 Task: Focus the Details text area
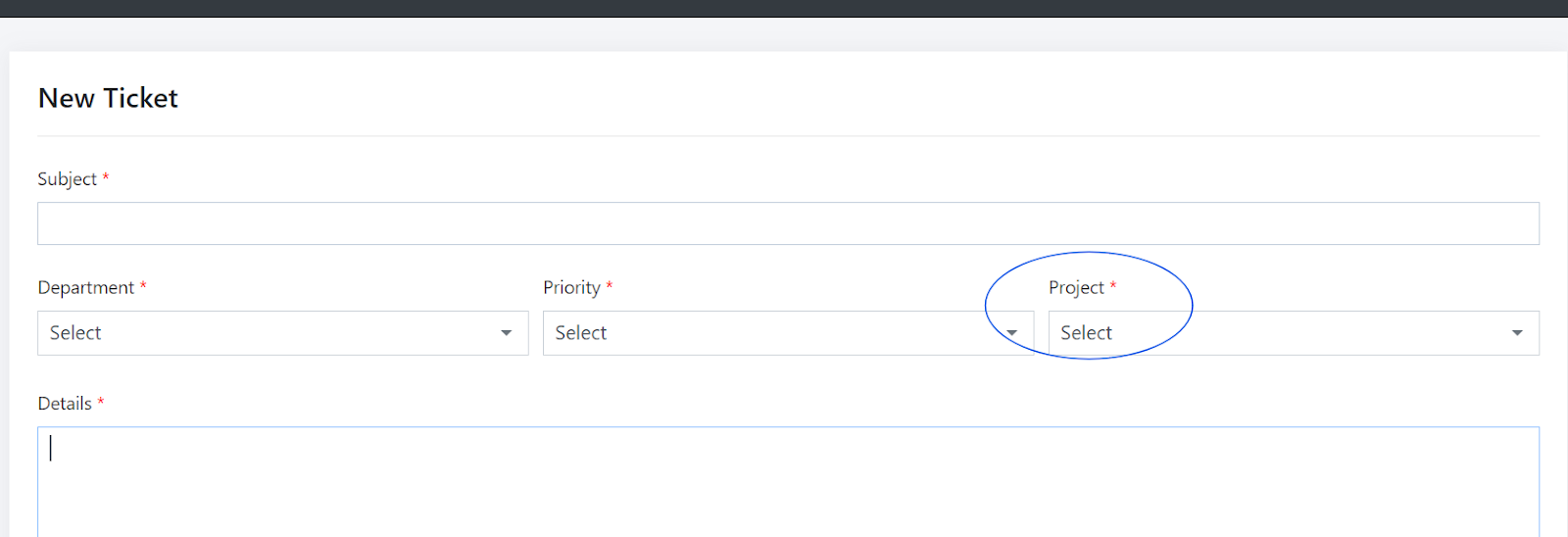(x=788, y=480)
